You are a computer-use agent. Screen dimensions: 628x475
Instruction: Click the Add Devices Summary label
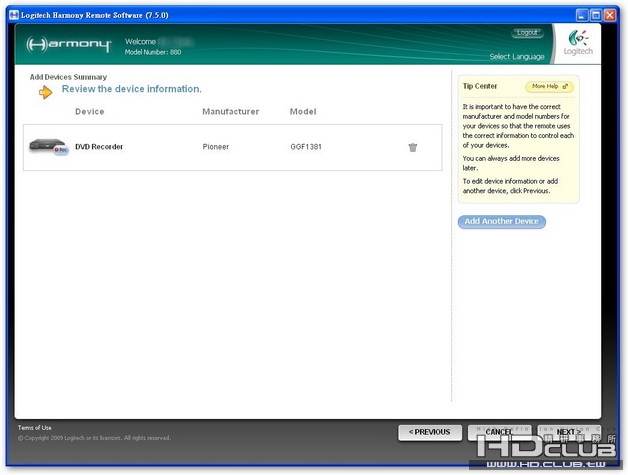68,77
